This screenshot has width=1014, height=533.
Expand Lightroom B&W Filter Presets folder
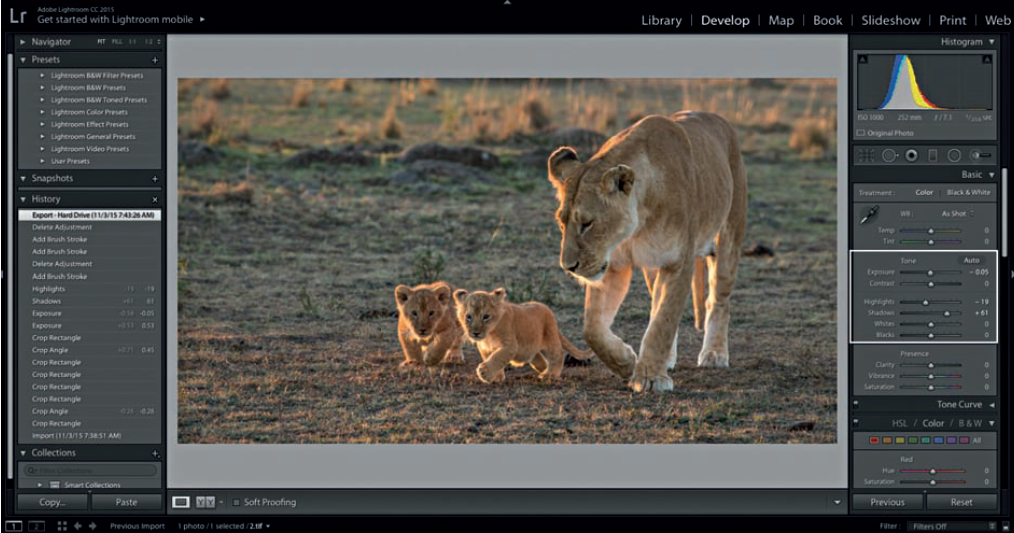43,75
